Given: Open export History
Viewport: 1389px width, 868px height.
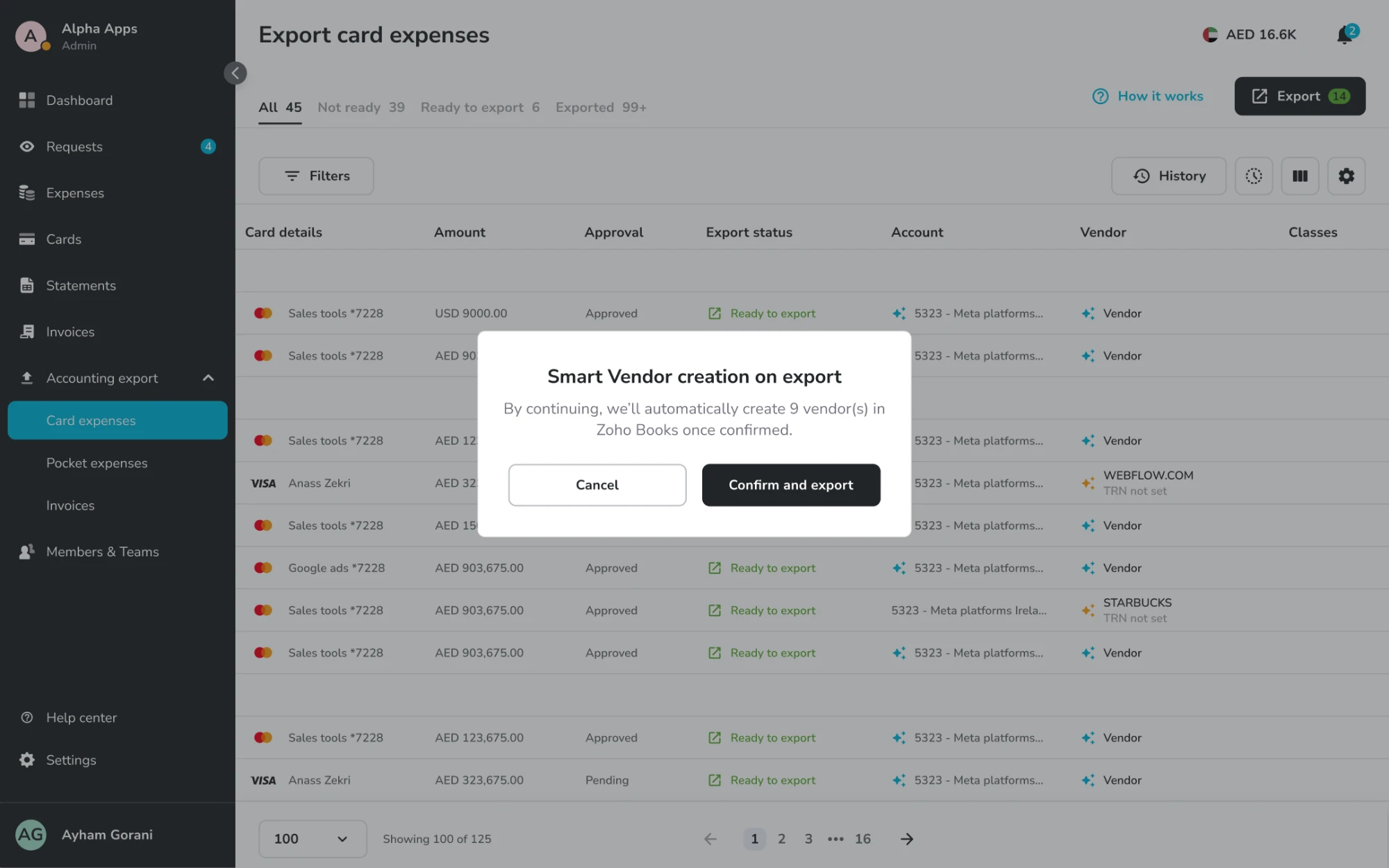Looking at the screenshot, I should pyautogui.click(x=1169, y=176).
